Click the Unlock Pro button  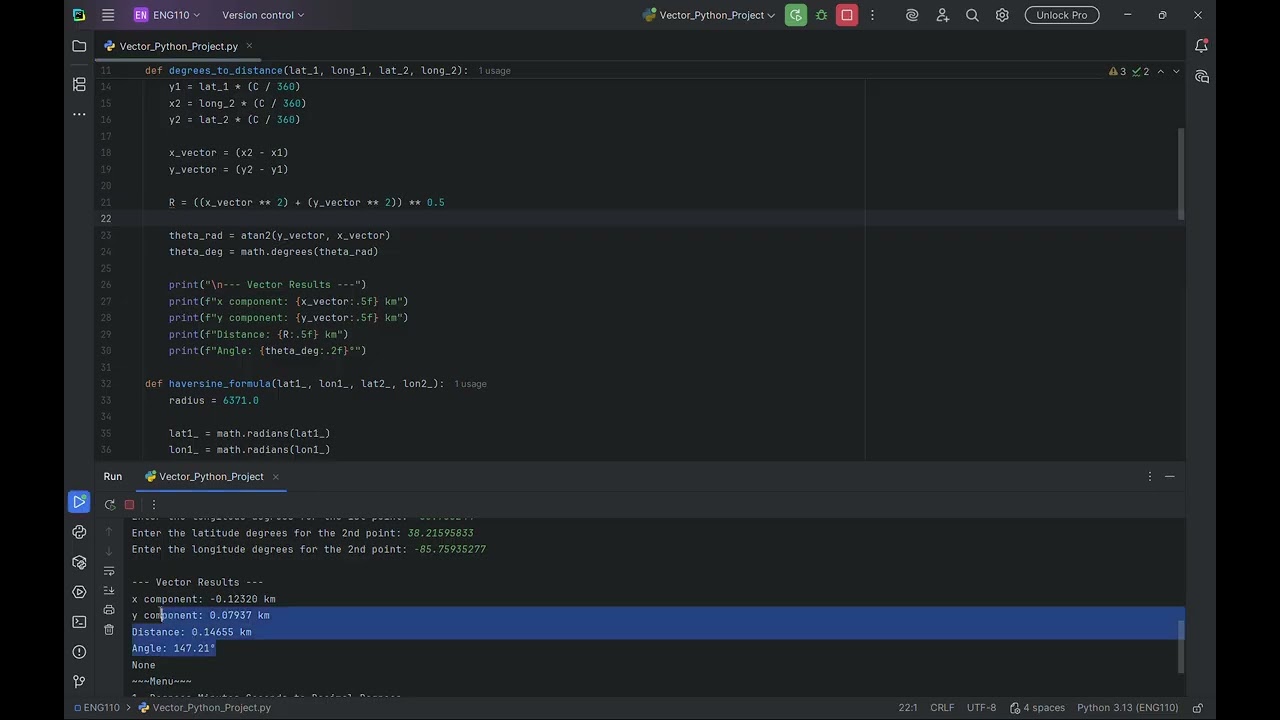pyautogui.click(x=1062, y=15)
